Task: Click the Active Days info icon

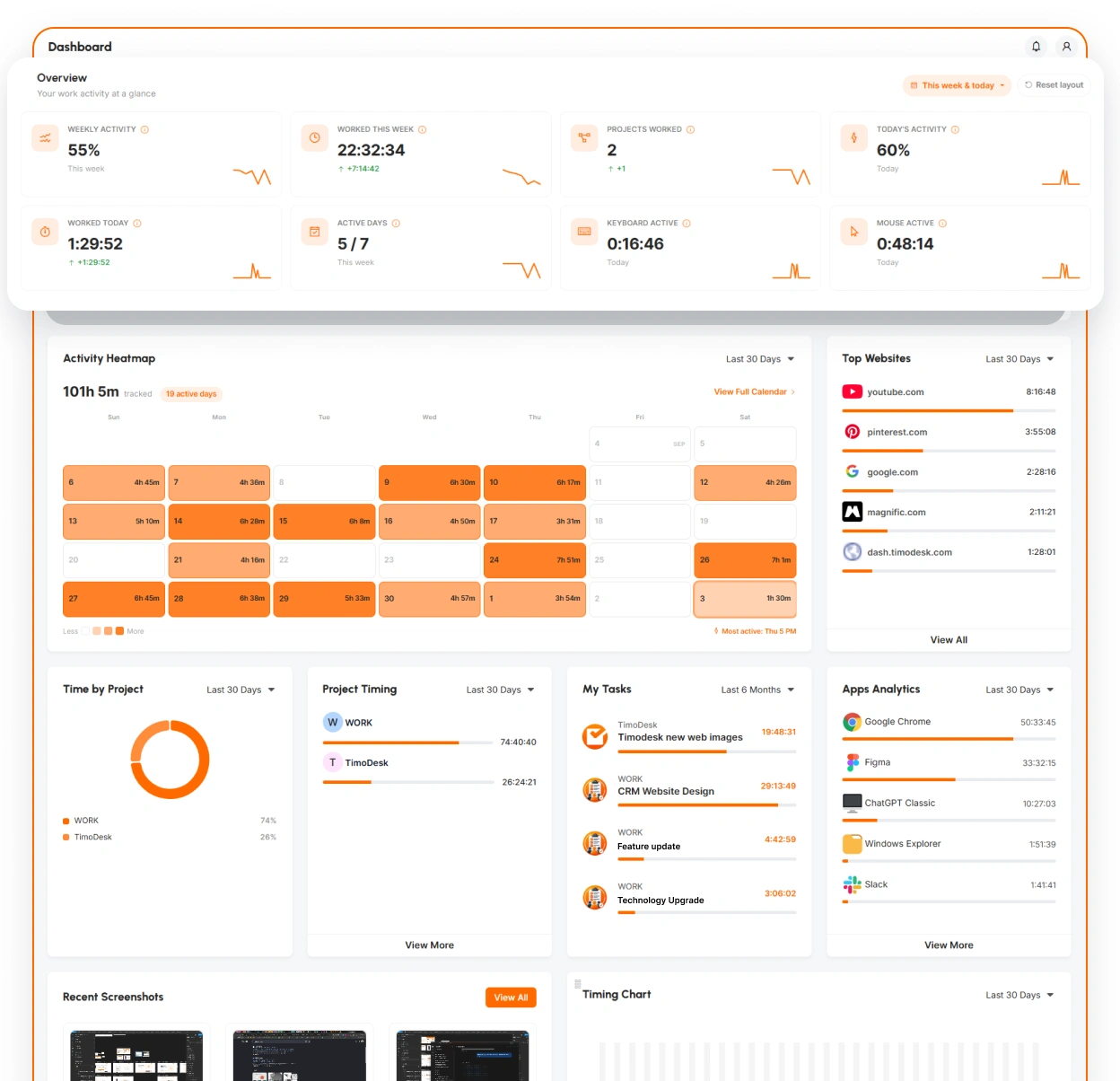Action: (396, 223)
